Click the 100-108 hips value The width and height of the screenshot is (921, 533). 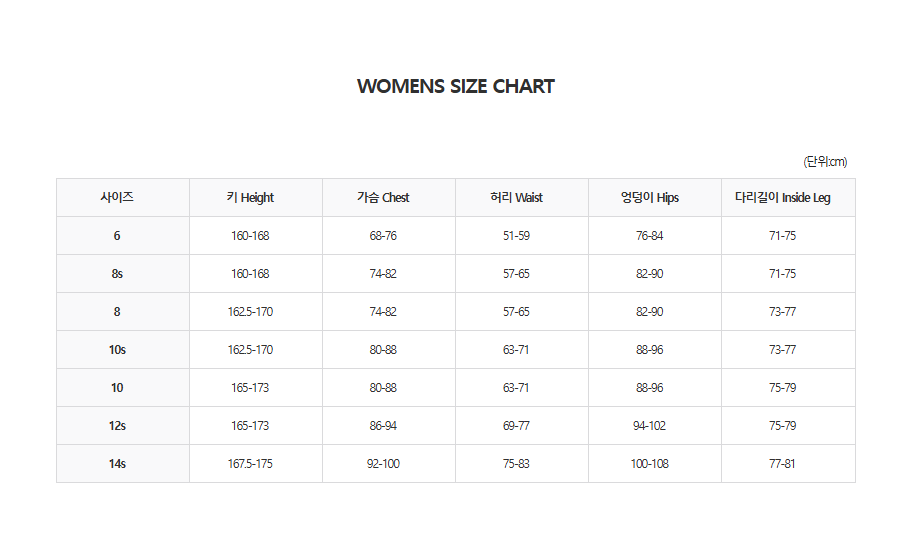point(649,464)
